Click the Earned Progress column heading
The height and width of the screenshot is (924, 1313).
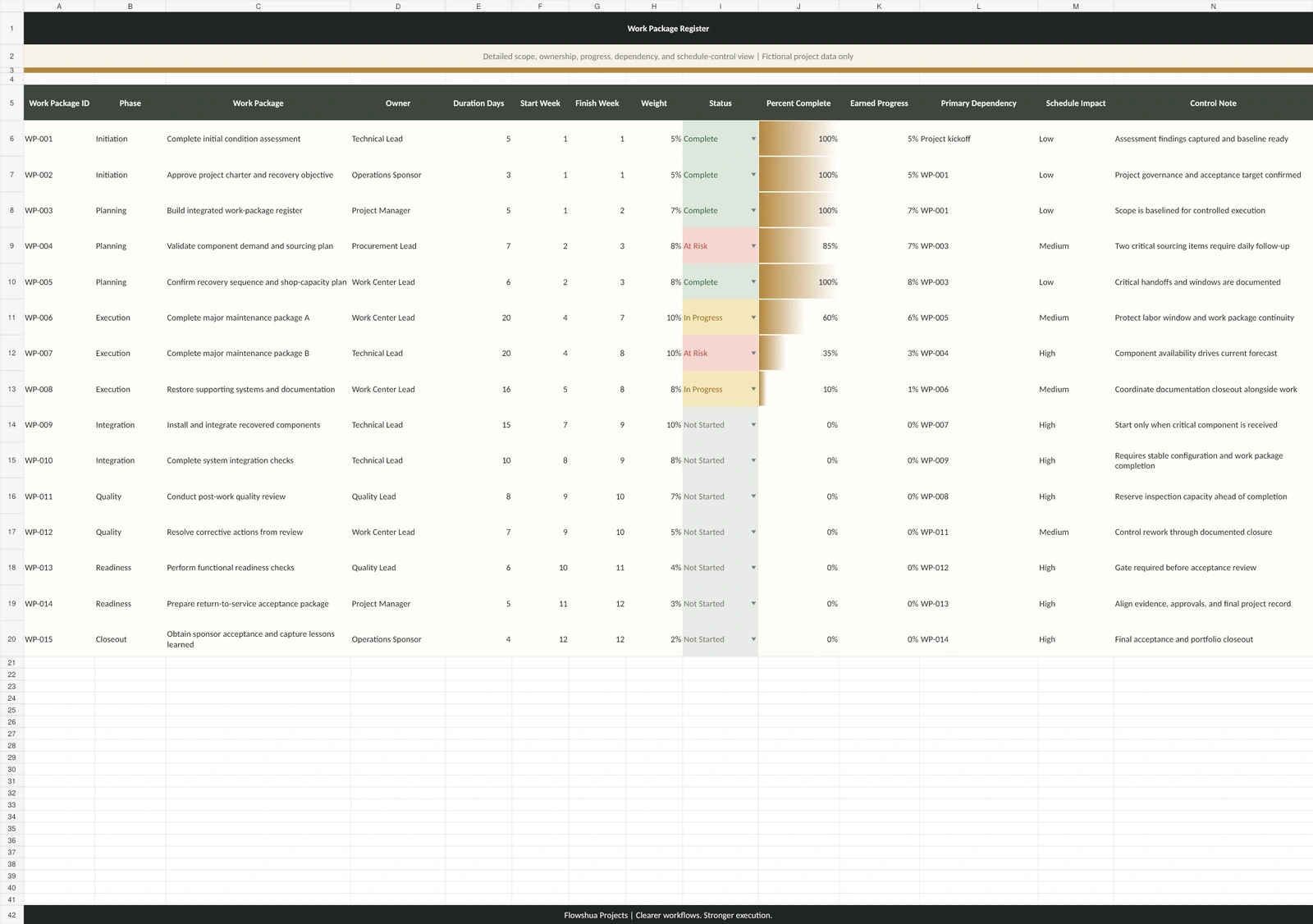[x=879, y=103]
